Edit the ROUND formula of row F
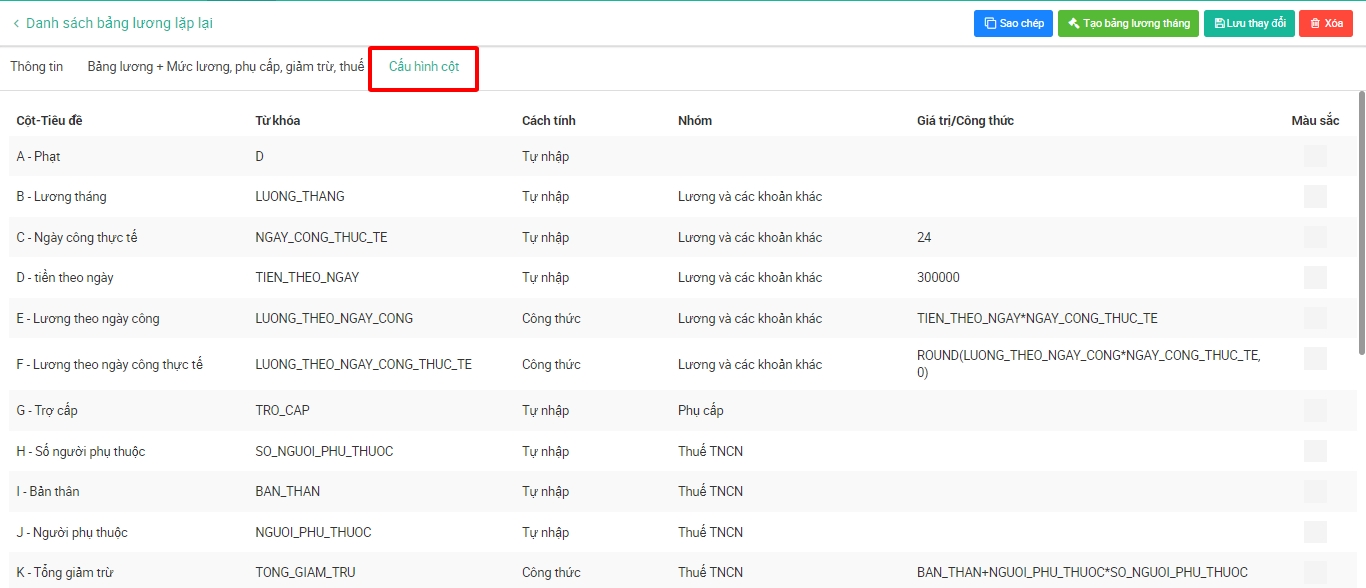This screenshot has height=588, width=1366. click(1088, 364)
